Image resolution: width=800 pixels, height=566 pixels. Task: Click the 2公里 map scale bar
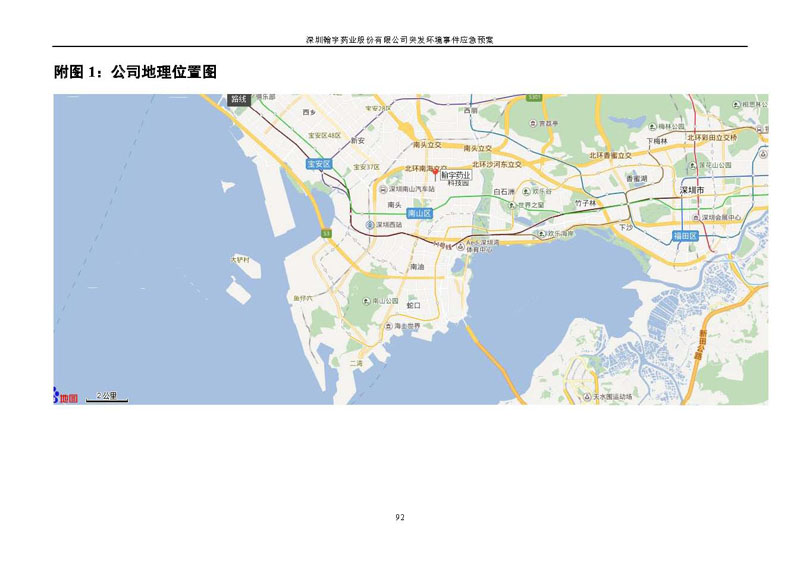[x=106, y=397]
